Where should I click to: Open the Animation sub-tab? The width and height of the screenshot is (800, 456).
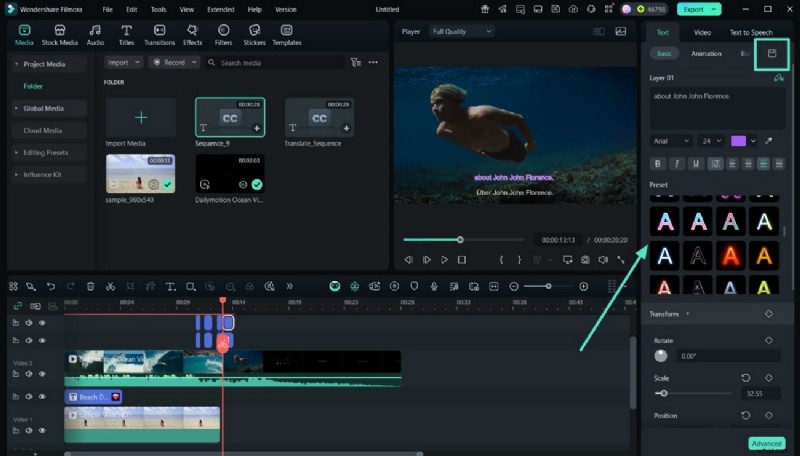706,53
